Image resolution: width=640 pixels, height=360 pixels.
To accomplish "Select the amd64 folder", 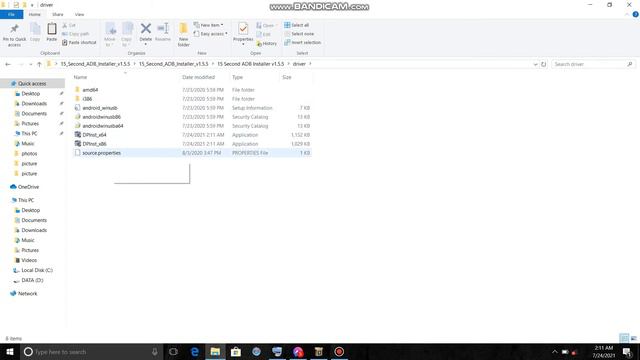I will pyautogui.click(x=90, y=90).
